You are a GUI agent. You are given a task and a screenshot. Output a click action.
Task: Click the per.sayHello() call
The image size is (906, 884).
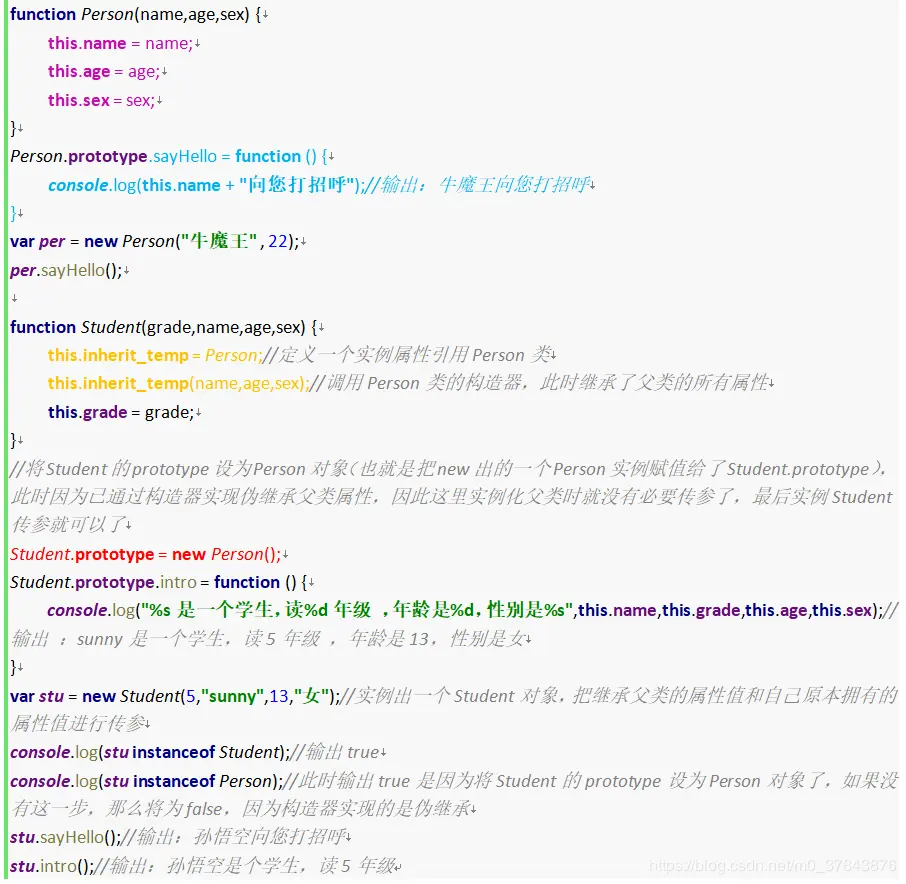[x=60, y=270]
